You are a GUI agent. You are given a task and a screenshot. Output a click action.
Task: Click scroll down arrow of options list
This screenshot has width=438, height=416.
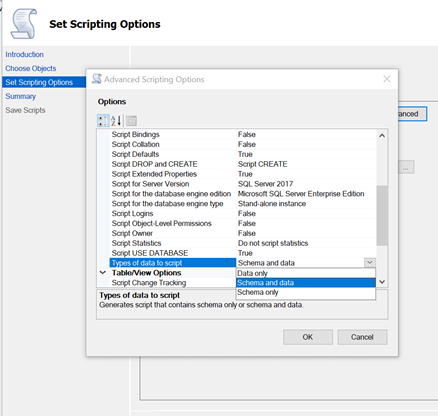[x=382, y=282]
